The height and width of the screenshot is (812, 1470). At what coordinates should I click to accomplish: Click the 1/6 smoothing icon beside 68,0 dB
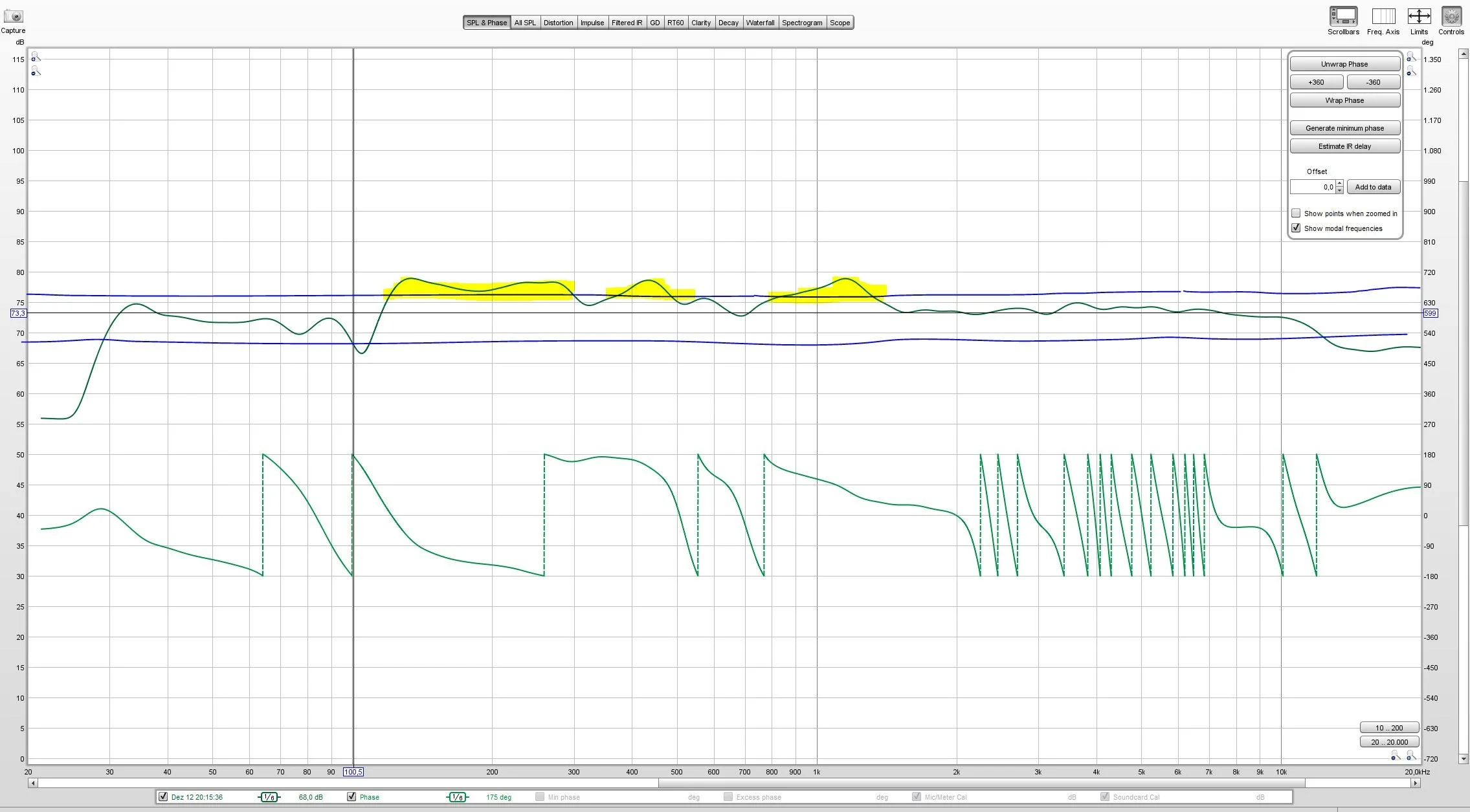click(269, 797)
